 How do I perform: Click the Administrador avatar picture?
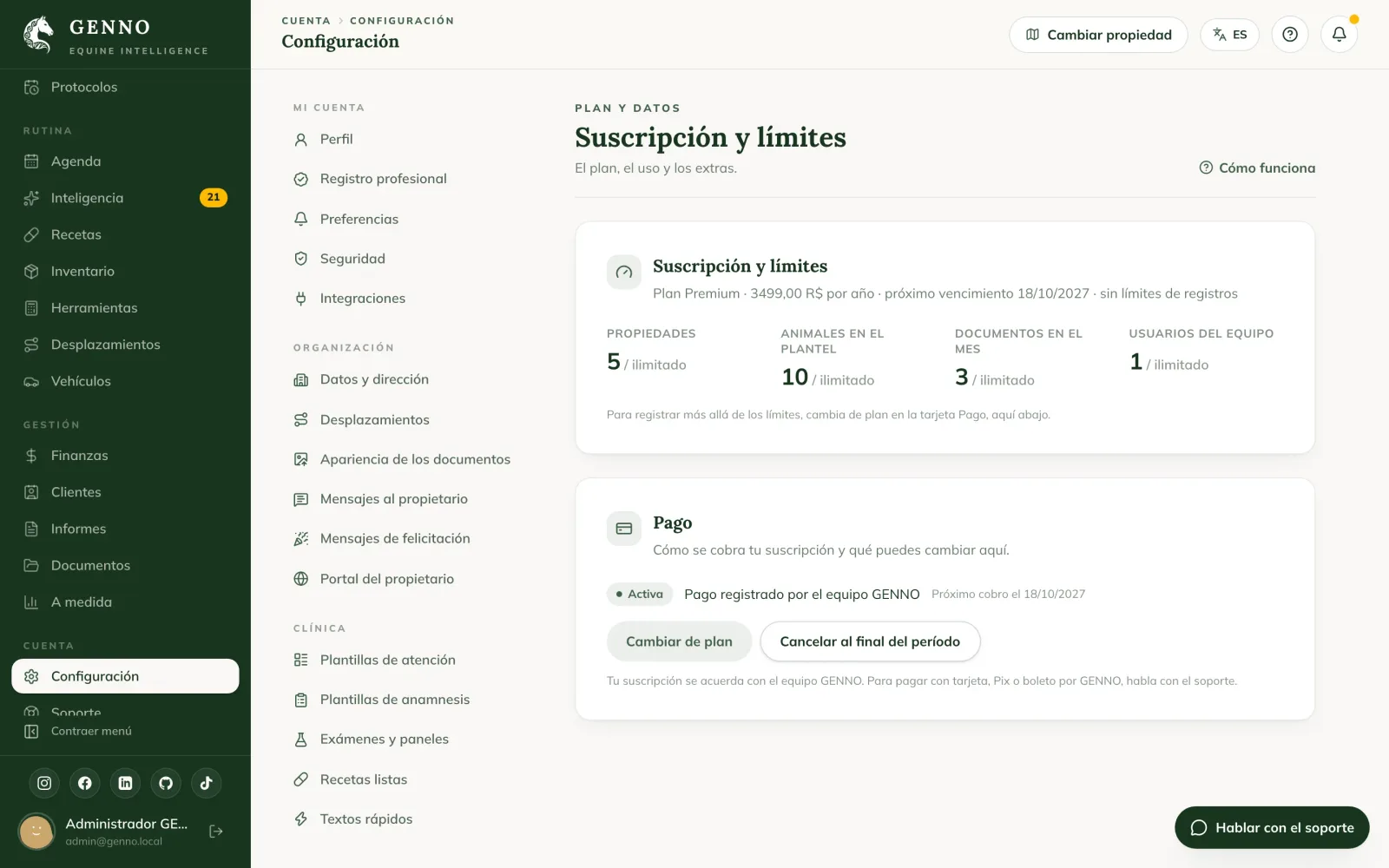36,832
